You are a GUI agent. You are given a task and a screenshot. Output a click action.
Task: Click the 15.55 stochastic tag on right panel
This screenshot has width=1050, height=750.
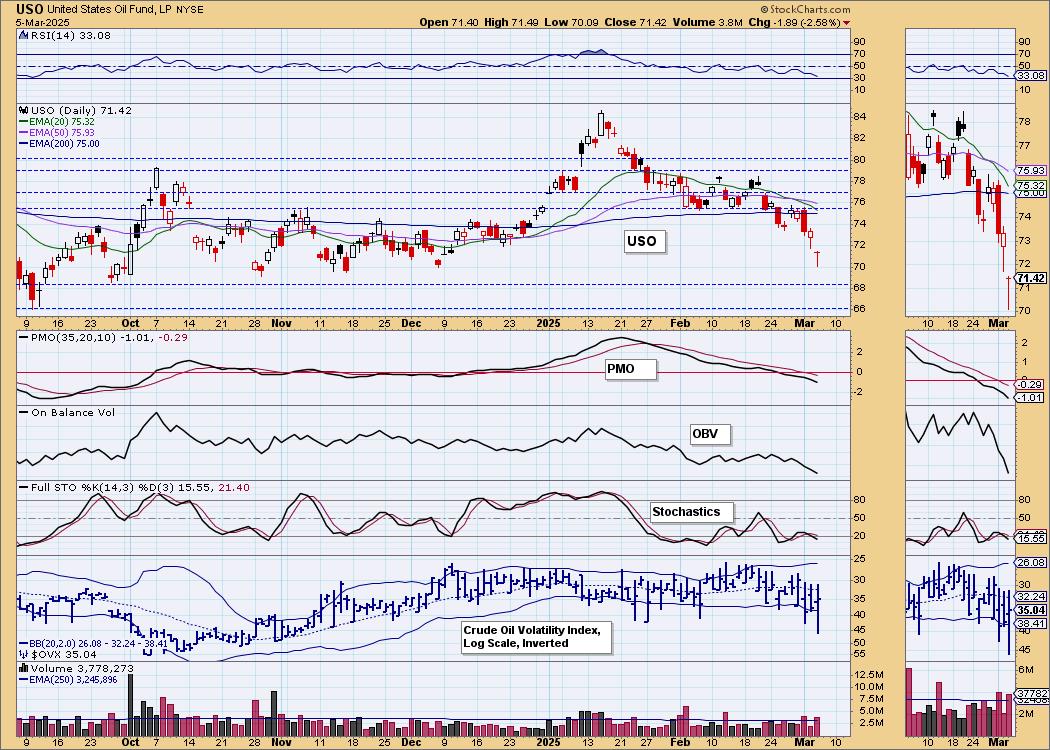1032,538
